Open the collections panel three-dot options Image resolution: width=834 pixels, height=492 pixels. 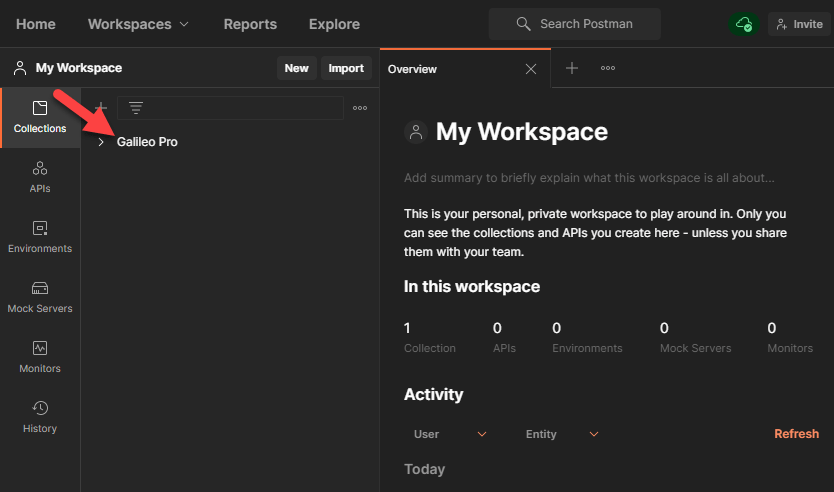coord(360,108)
